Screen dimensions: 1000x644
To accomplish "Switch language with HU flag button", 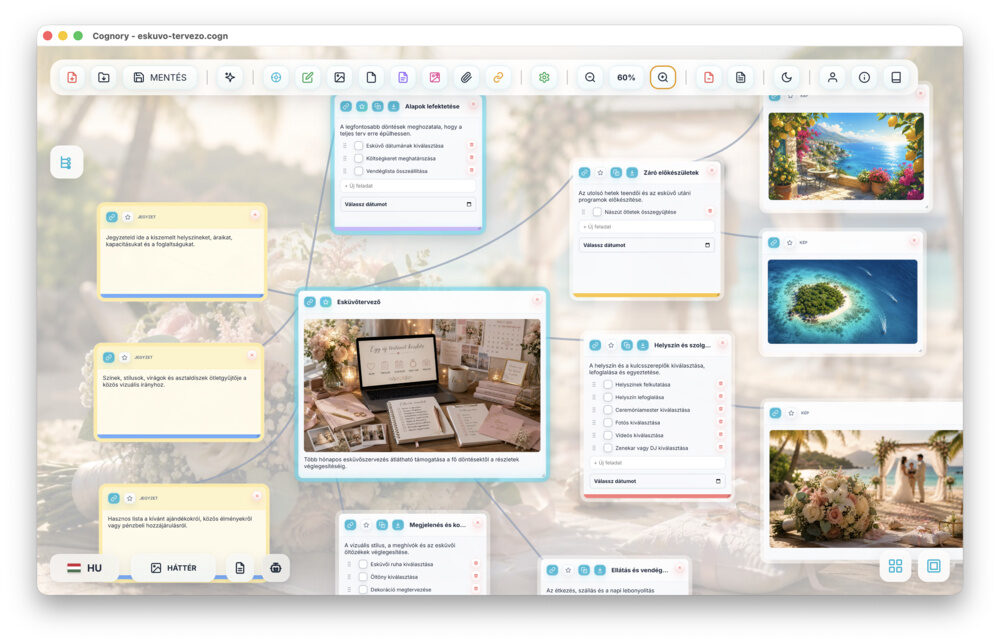I will 85,567.
